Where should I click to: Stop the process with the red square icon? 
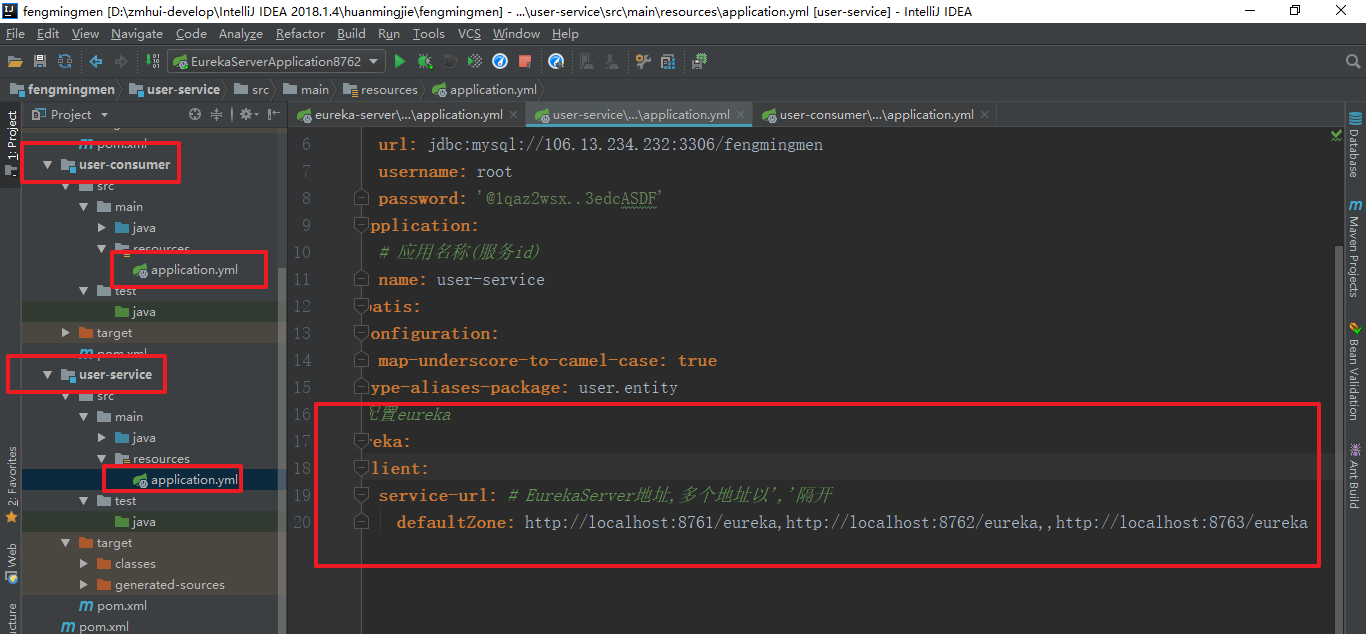point(525,62)
